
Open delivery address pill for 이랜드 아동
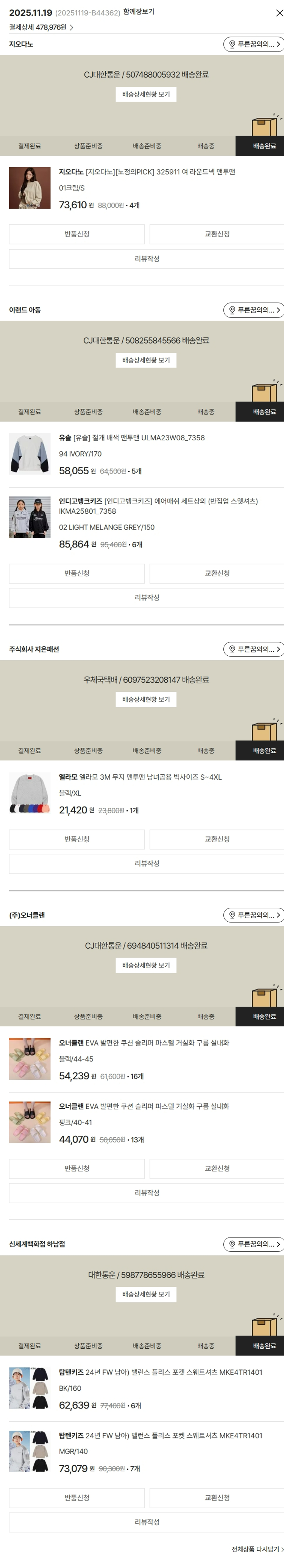point(253,310)
